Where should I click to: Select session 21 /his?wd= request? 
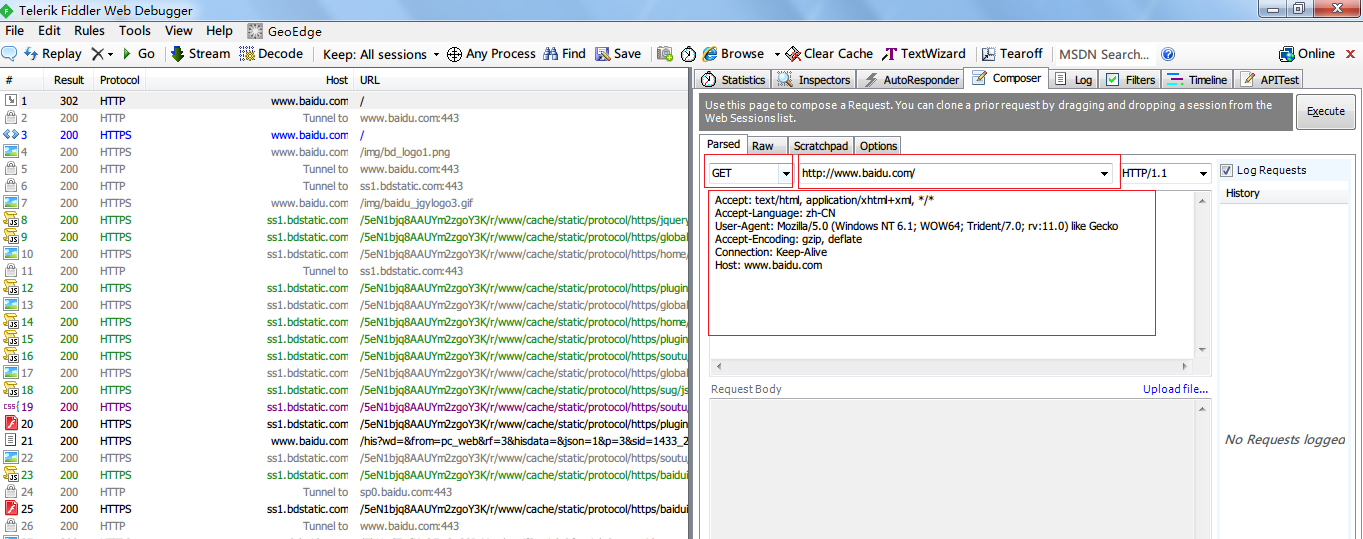pyautogui.click(x=344, y=441)
